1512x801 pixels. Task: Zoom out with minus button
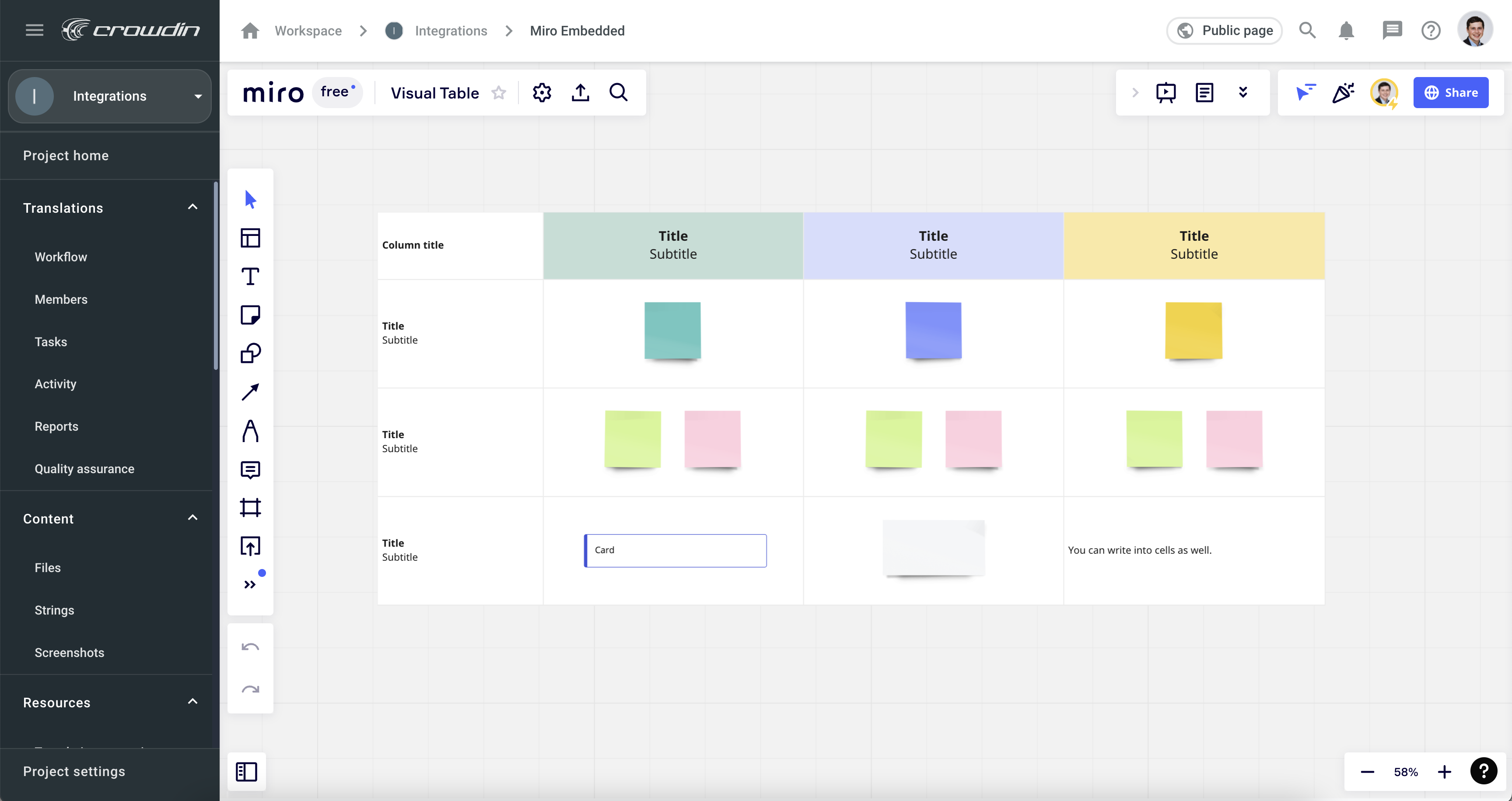pyautogui.click(x=1367, y=772)
